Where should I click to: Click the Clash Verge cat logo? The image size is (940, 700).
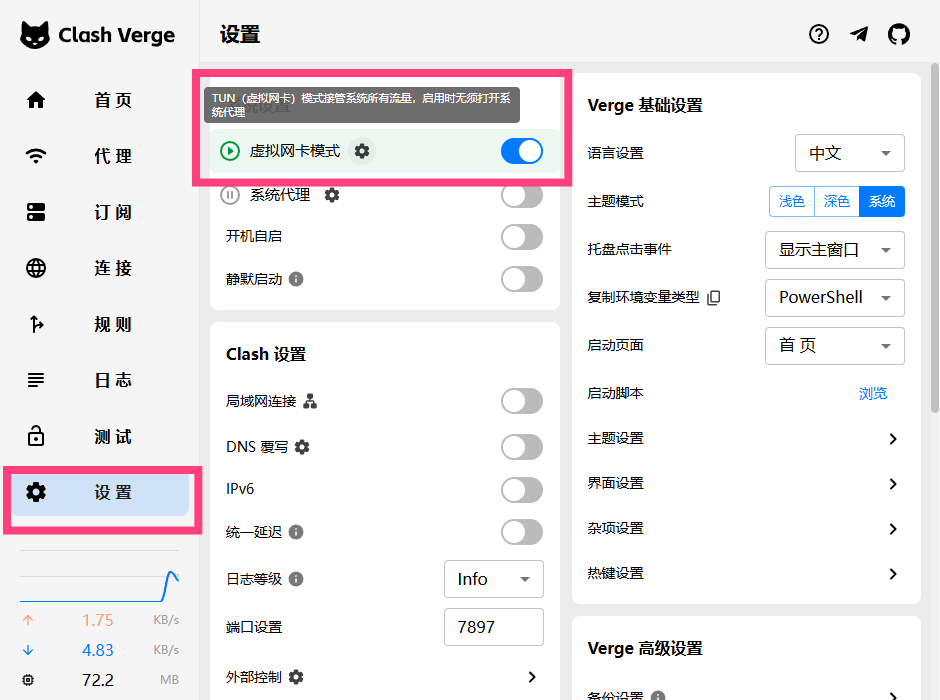[x=36, y=34]
